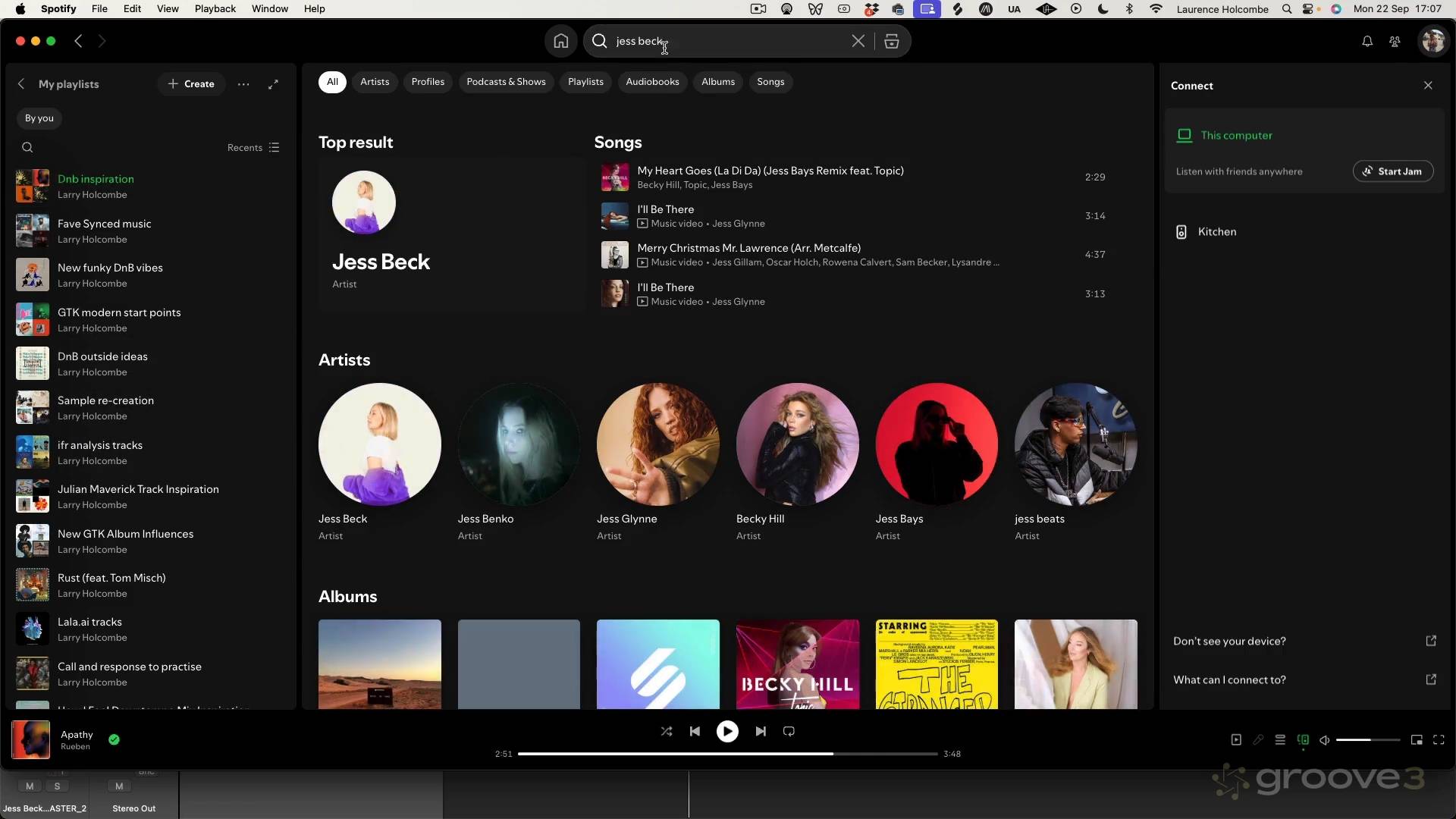Open the notifications bell
The image size is (1456, 819).
coord(1367,42)
